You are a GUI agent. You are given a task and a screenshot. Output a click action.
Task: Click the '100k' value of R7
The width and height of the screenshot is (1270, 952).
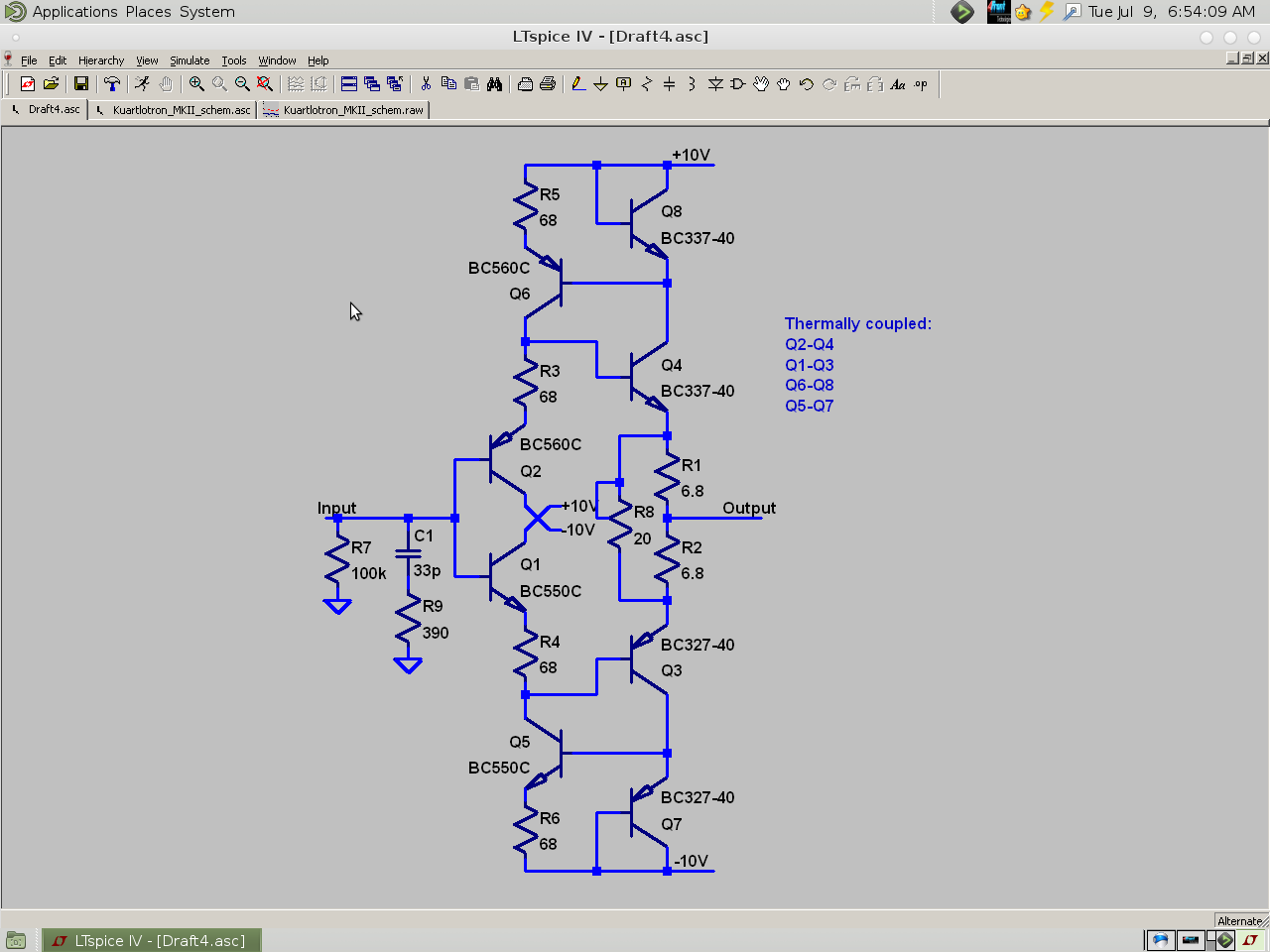[369, 573]
